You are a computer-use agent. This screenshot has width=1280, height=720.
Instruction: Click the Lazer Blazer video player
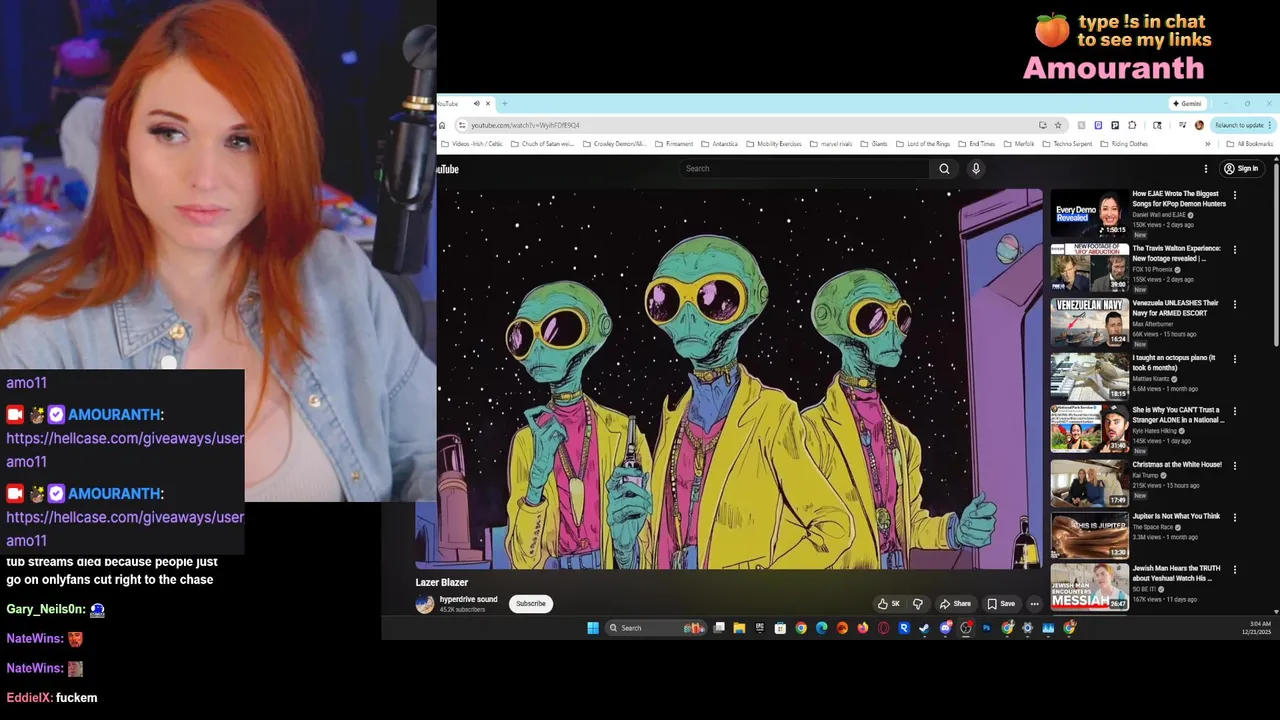pos(729,378)
